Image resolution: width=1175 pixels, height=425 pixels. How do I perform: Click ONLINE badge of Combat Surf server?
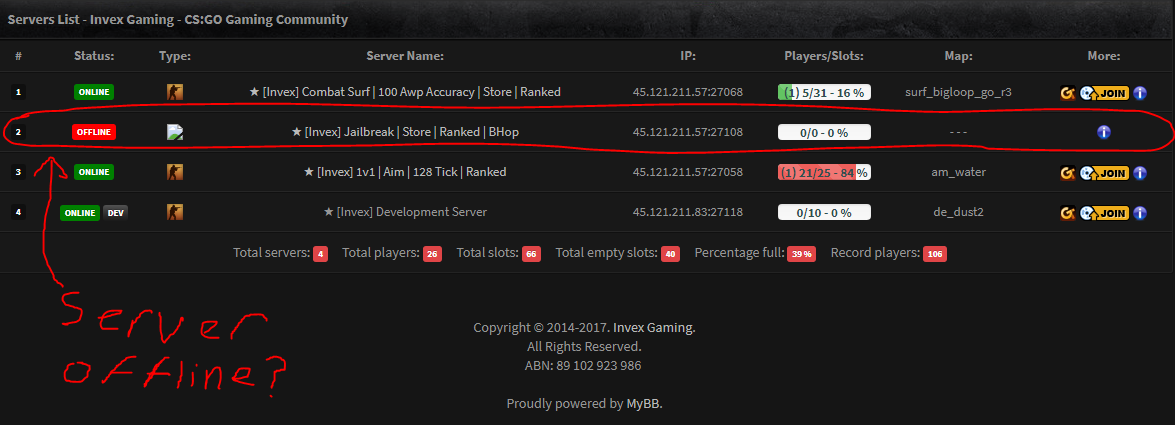94,92
